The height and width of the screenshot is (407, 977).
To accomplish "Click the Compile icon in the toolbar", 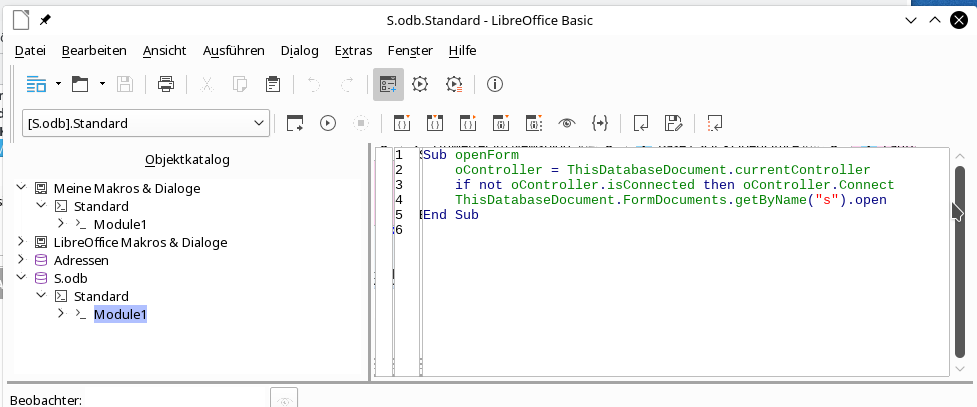I will coord(295,123).
